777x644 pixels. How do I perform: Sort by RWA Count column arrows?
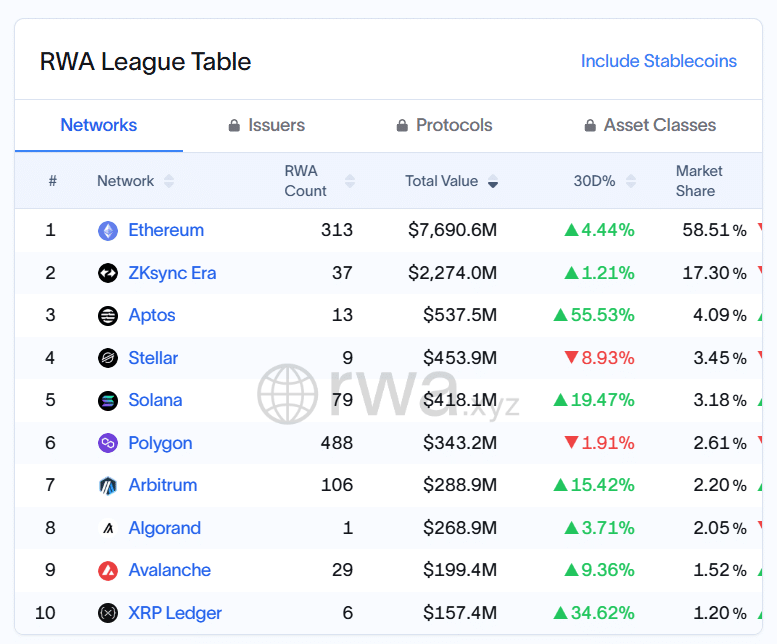click(350, 181)
